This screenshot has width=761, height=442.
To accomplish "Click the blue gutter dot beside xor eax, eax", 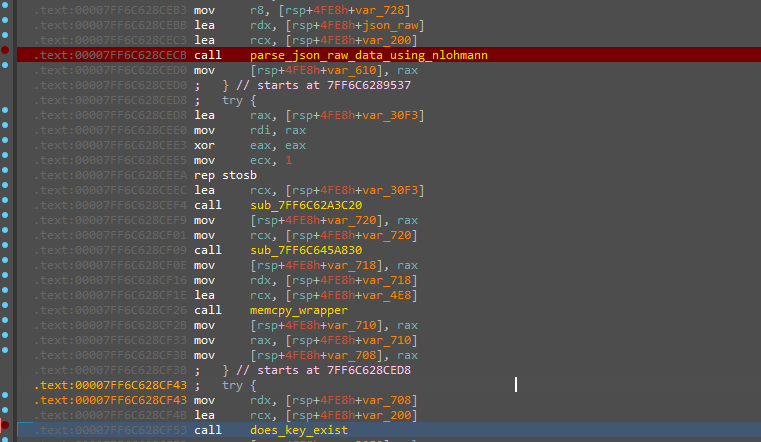I will point(7,145).
